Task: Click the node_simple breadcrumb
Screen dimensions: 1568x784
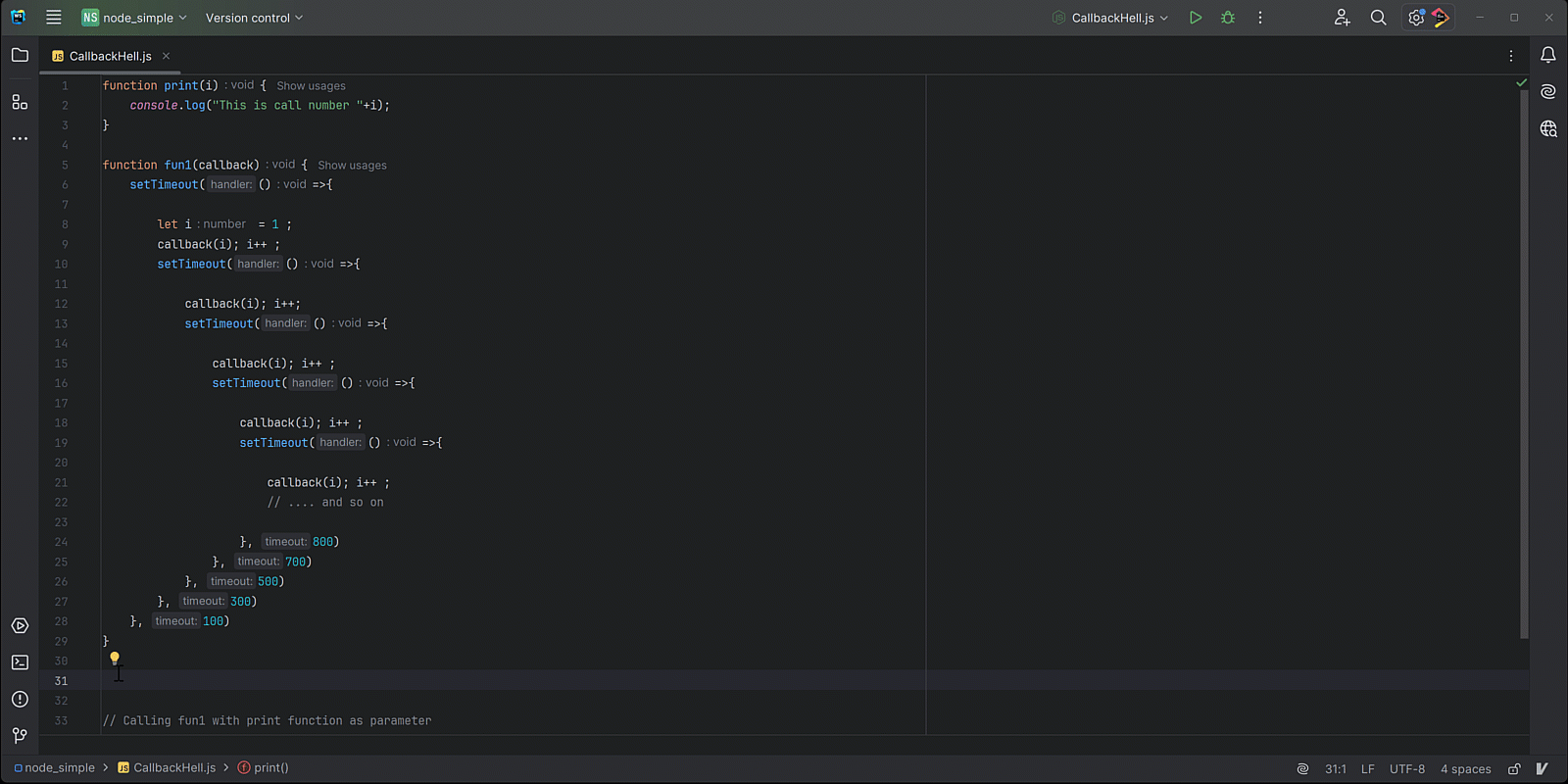Action: click(55, 768)
